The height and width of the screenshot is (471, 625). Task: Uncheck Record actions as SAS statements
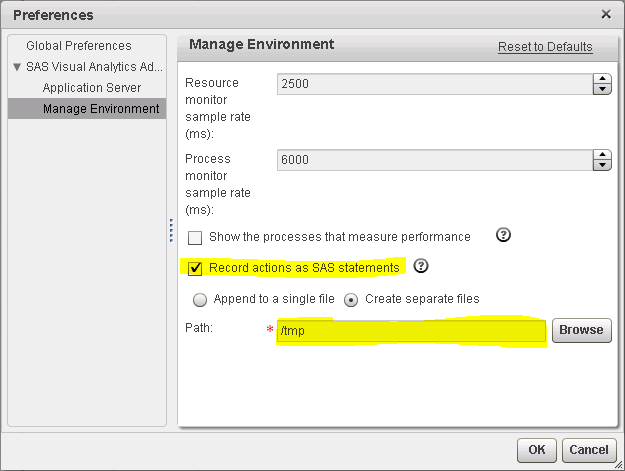[195, 268]
